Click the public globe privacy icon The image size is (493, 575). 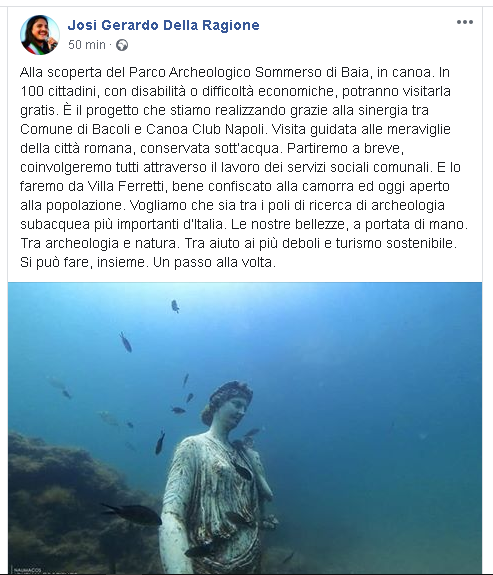[122, 45]
